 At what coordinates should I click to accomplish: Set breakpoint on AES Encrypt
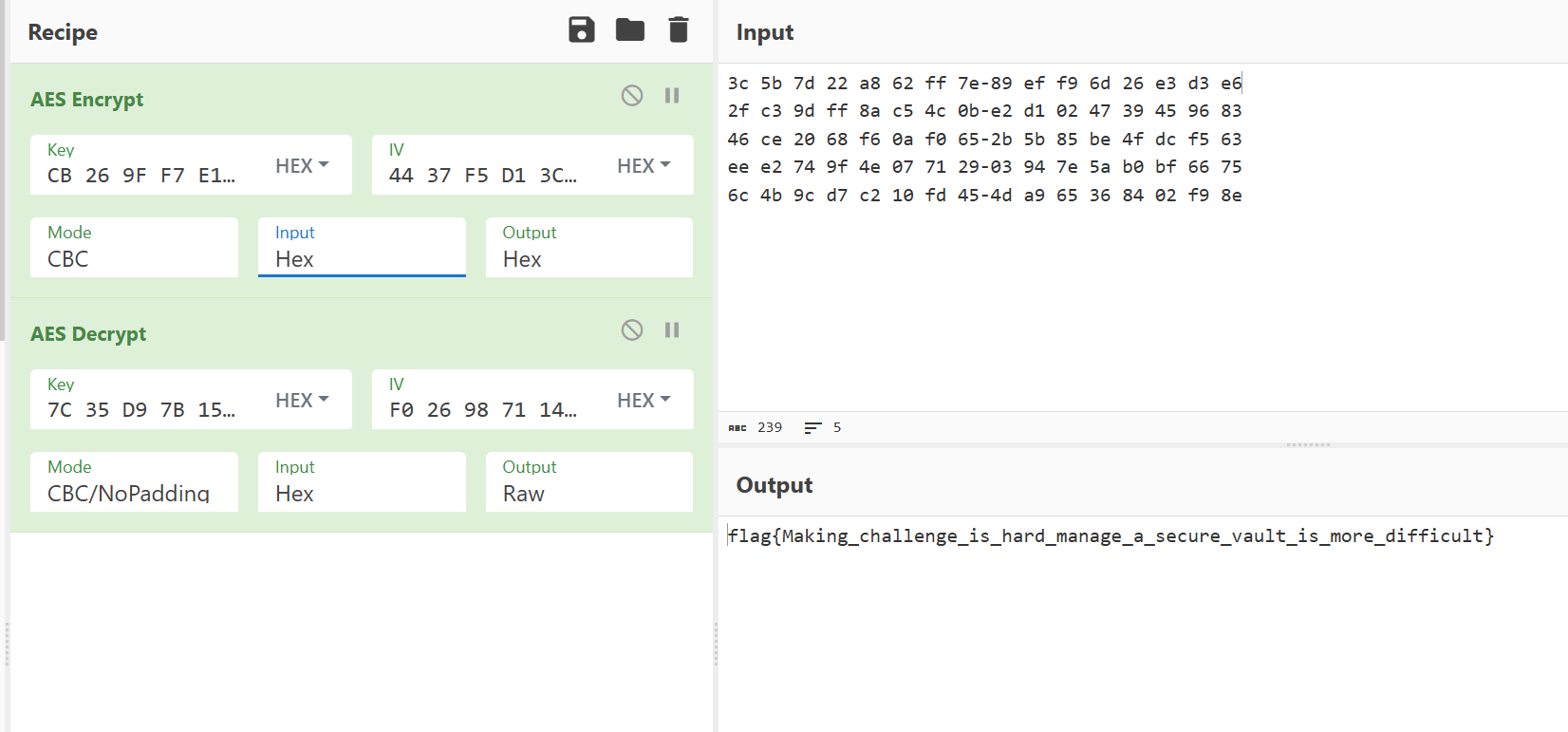point(672,95)
